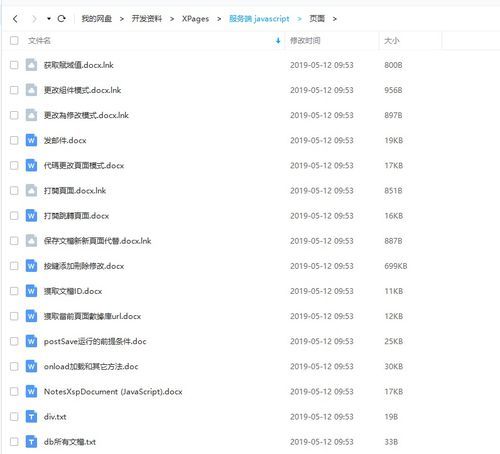Click Word icon of onload加載和其它方法.doc
This screenshot has width=500, height=454.
click(x=31, y=366)
